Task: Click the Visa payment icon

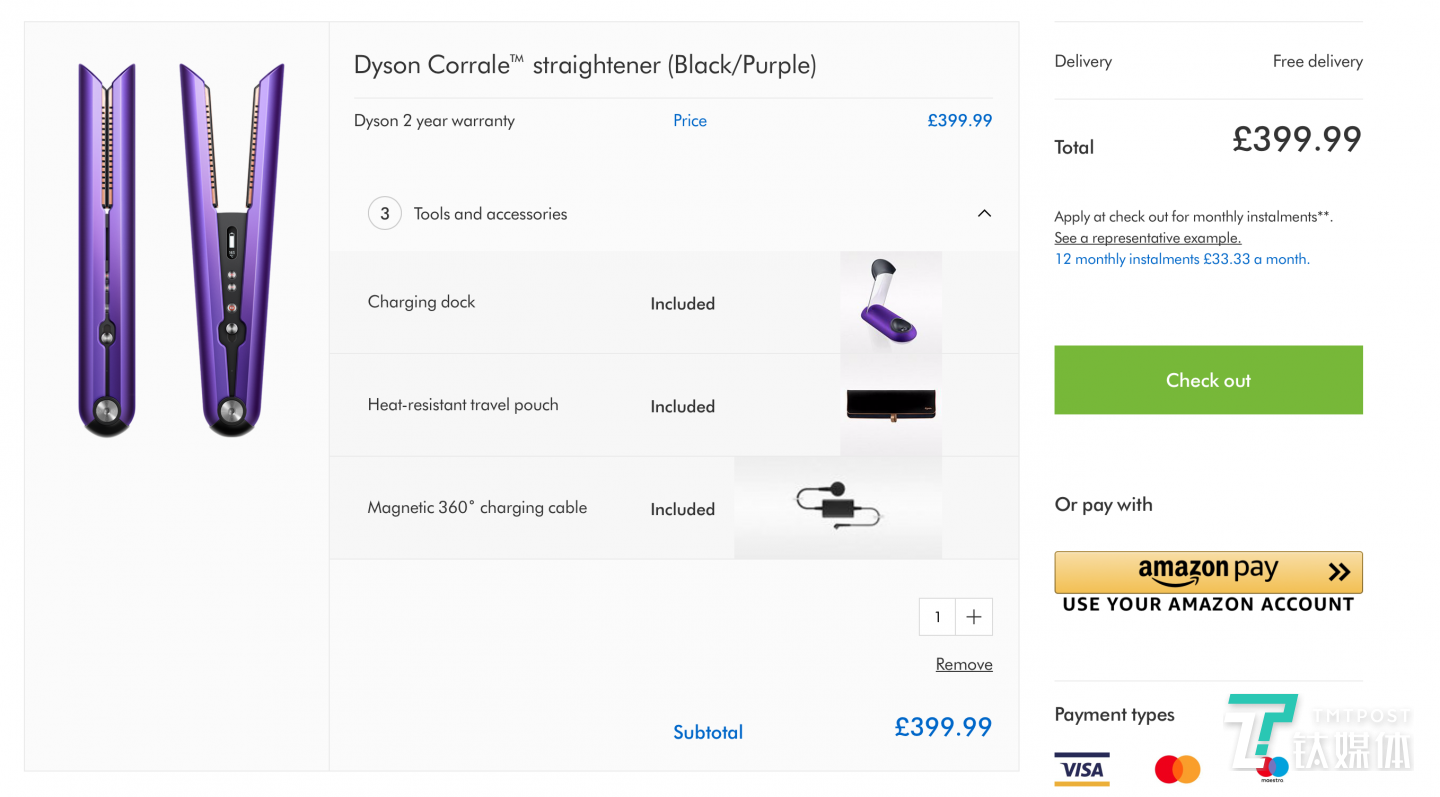Action: click(1082, 769)
